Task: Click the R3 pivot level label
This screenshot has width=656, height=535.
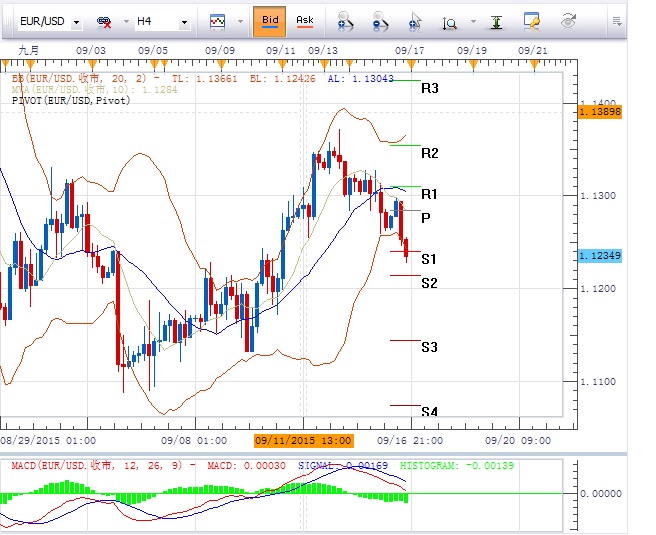Action: pos(430,88)
